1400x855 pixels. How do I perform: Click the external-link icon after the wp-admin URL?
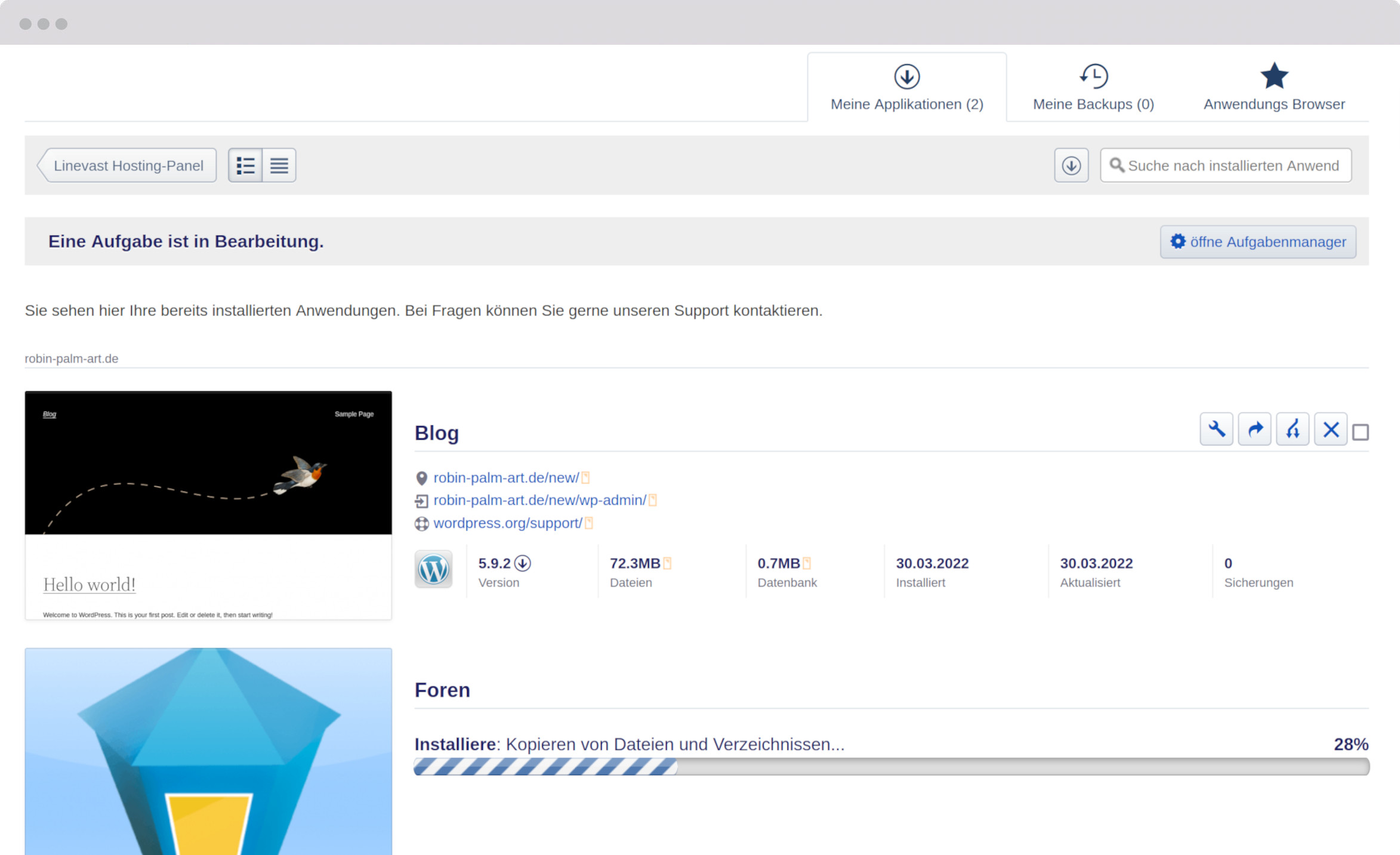[x=653, y=501]
